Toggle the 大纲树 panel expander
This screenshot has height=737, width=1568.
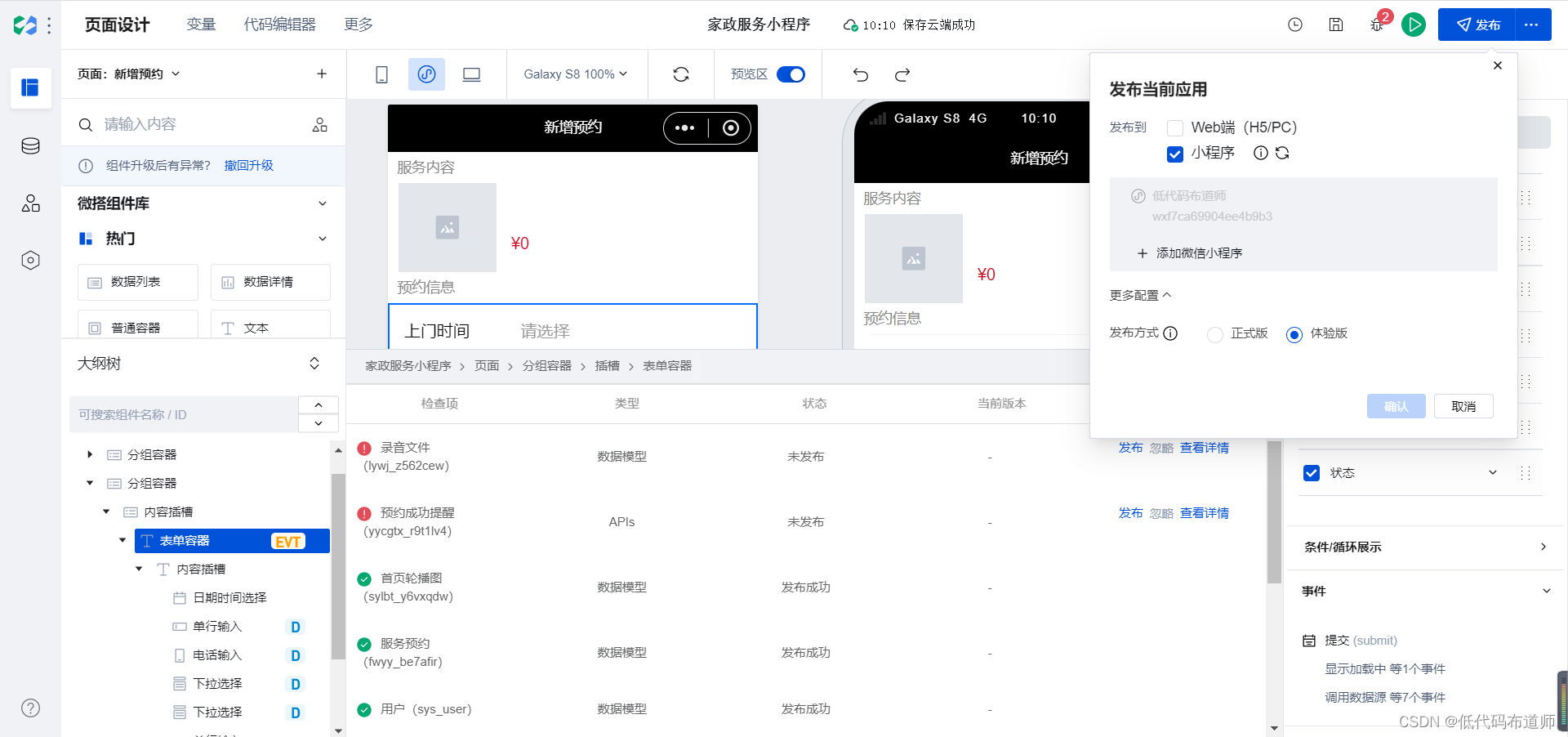tap(314, 364)
